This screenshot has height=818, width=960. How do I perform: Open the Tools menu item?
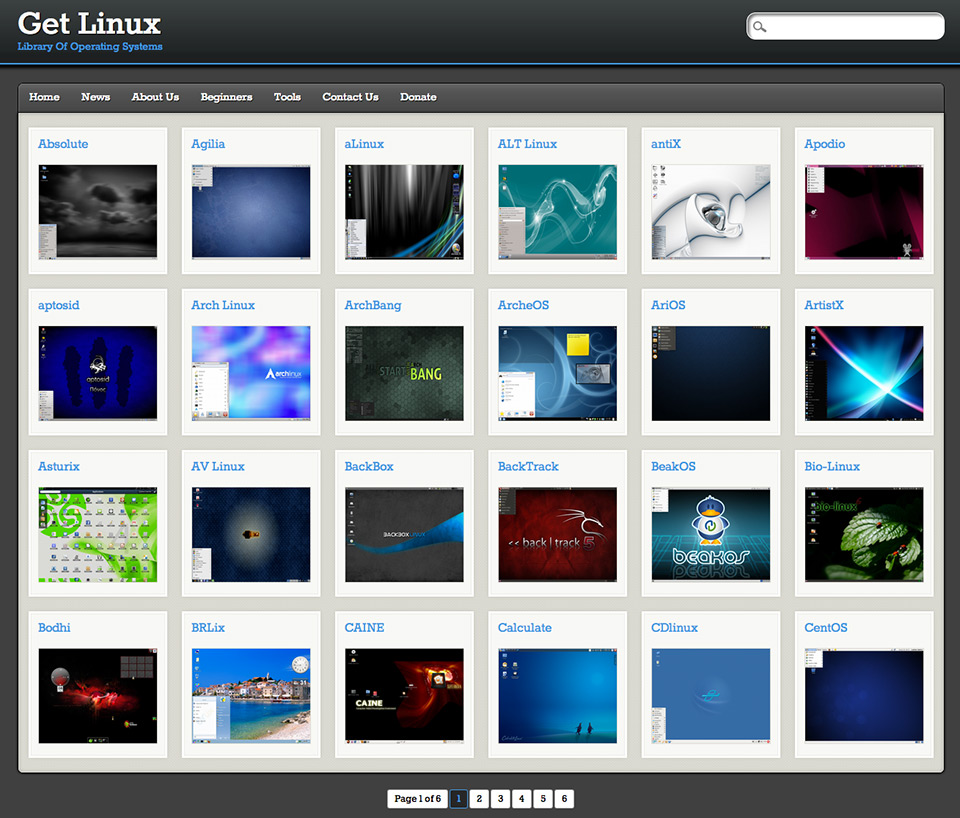[x=287, y=97]
